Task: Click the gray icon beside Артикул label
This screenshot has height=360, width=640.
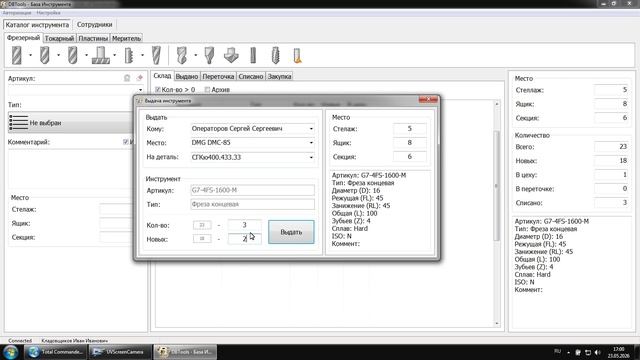Action: point(127,78)
